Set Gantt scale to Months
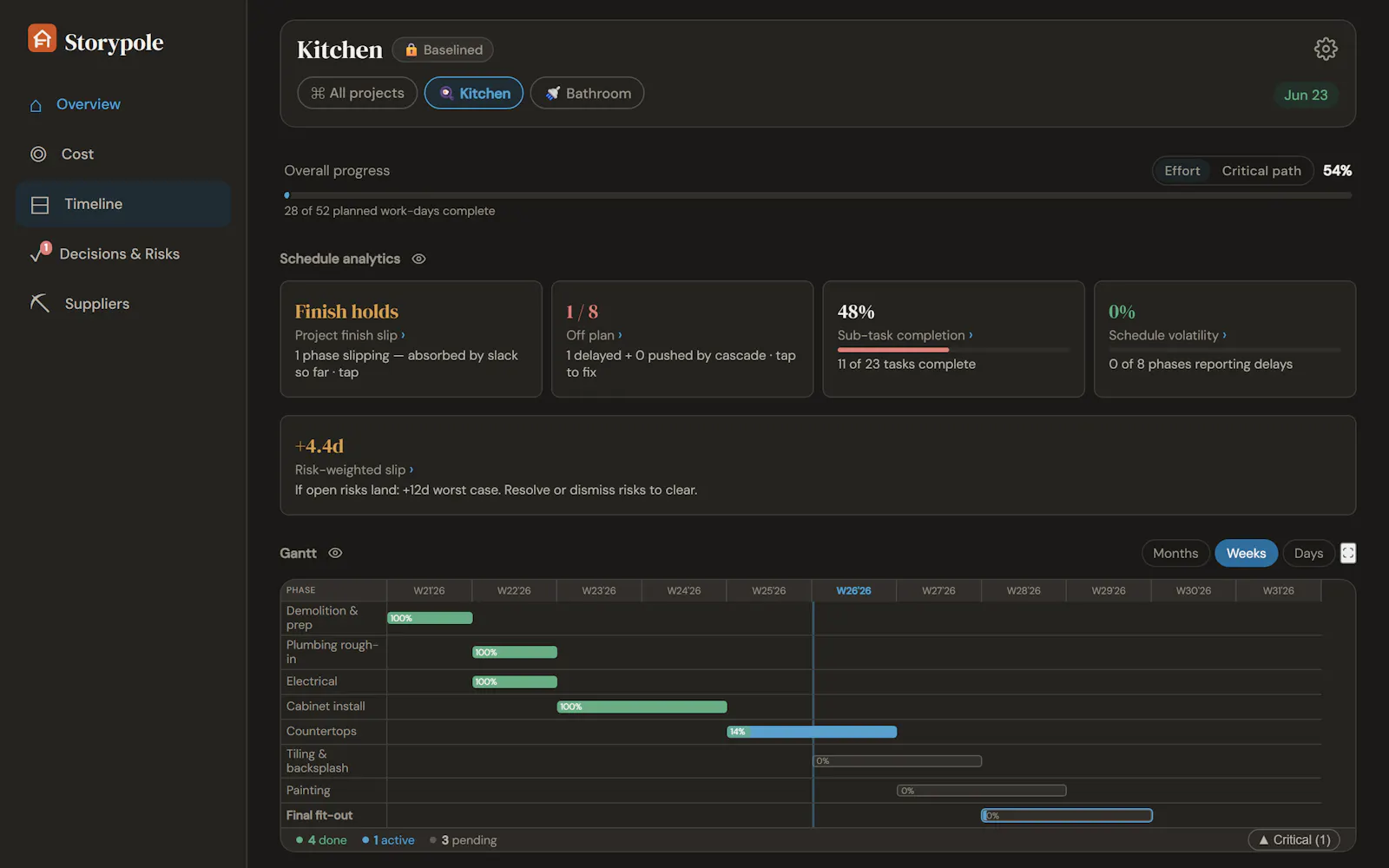Viewport: 1389px width, 868px height. coord(1175,553)
